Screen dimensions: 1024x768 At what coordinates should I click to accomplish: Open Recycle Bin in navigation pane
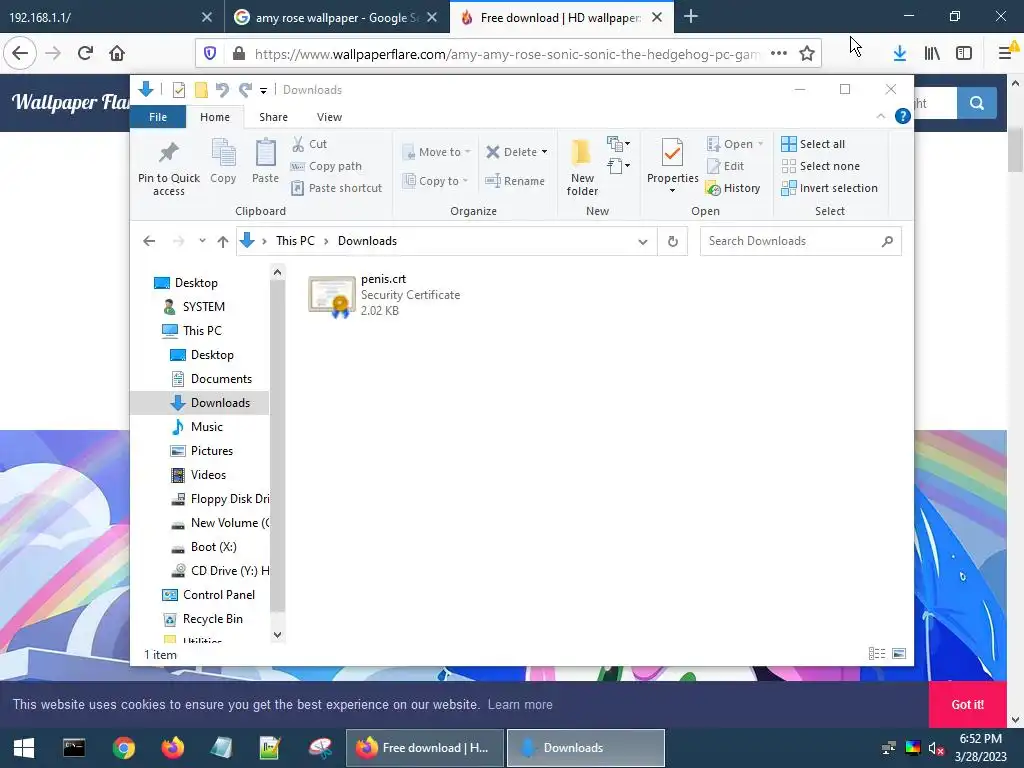pos(212,619)
